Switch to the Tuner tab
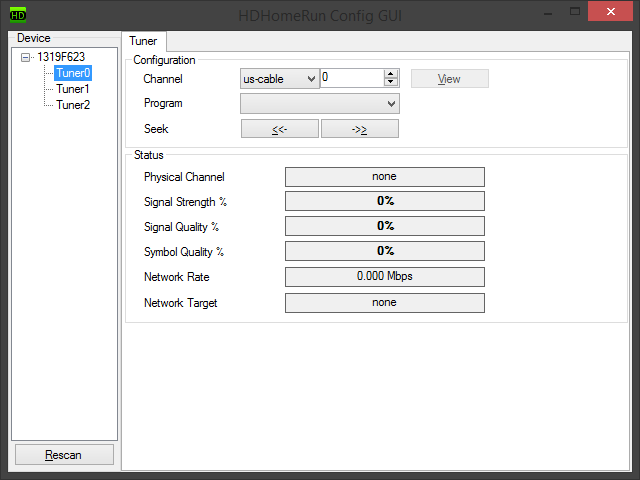 (143, 41)
